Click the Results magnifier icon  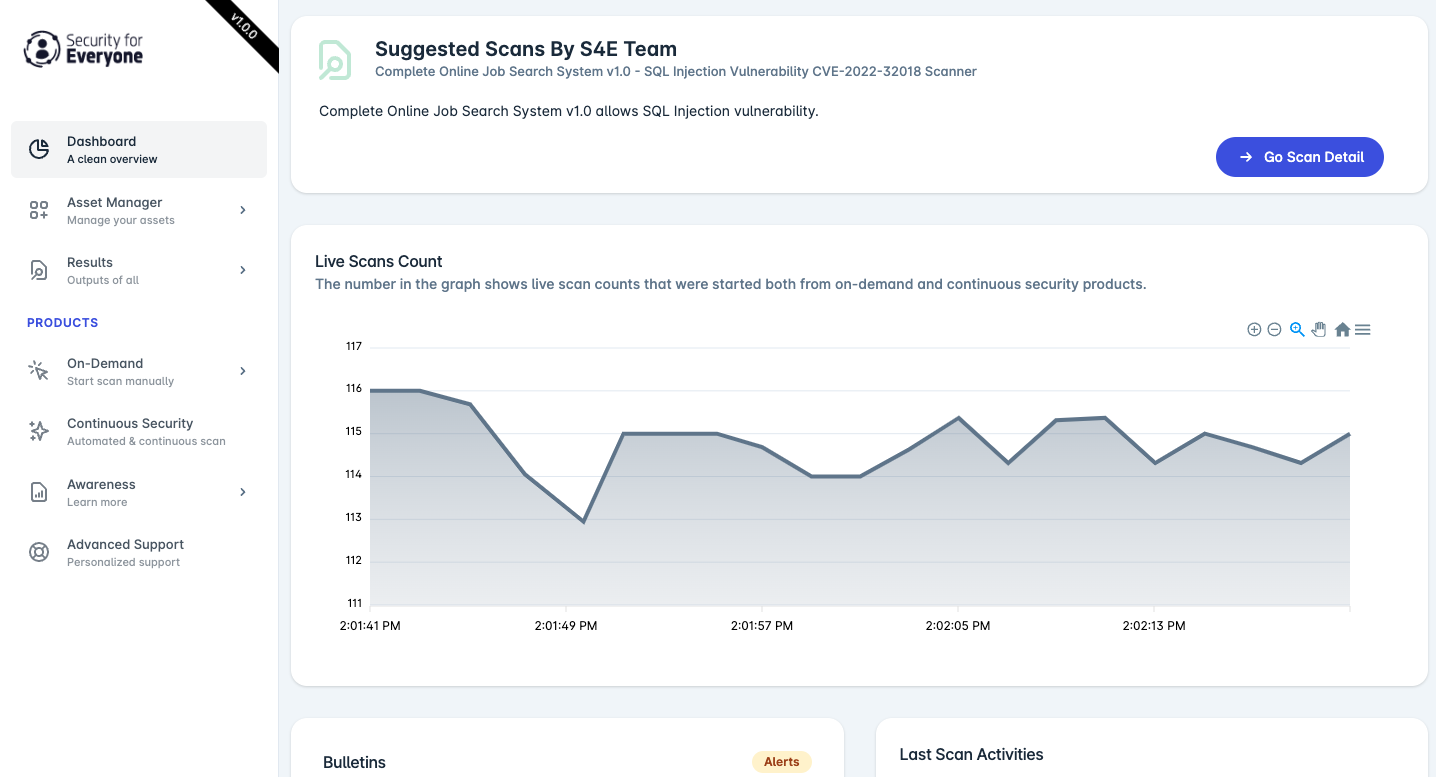39,270
